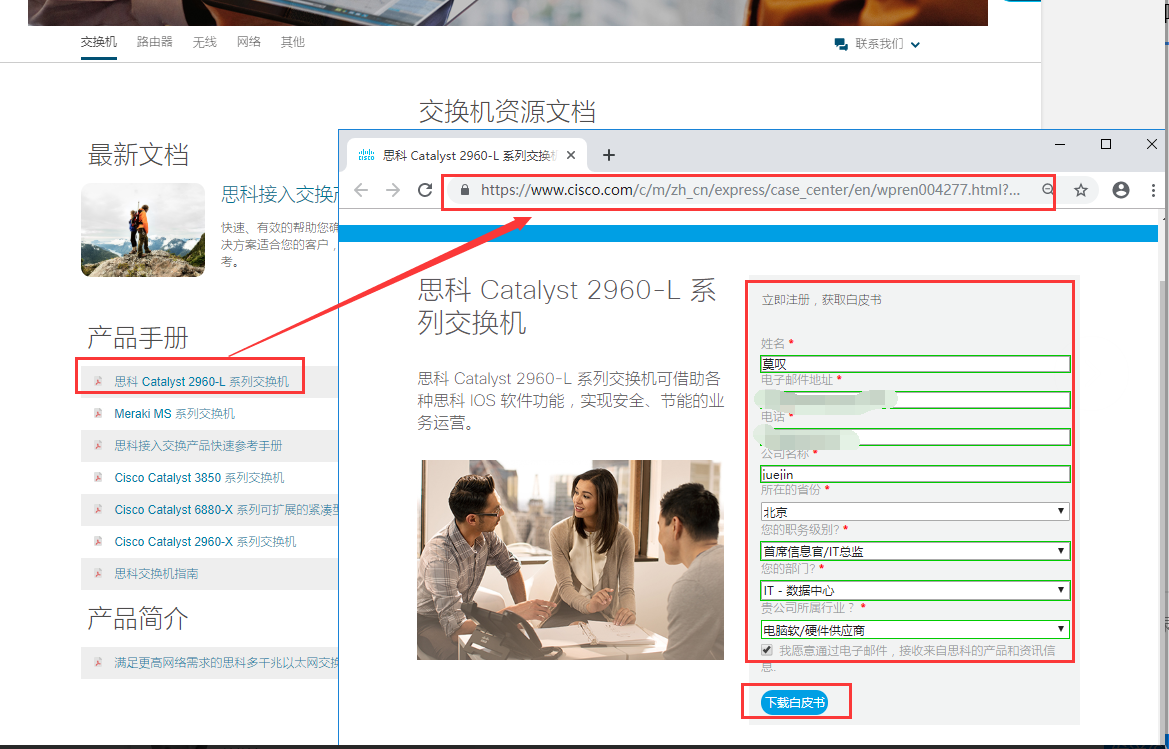1169x749 pixels.
Task: Open 思科交换机指南 link
Action: pos(156,574)
